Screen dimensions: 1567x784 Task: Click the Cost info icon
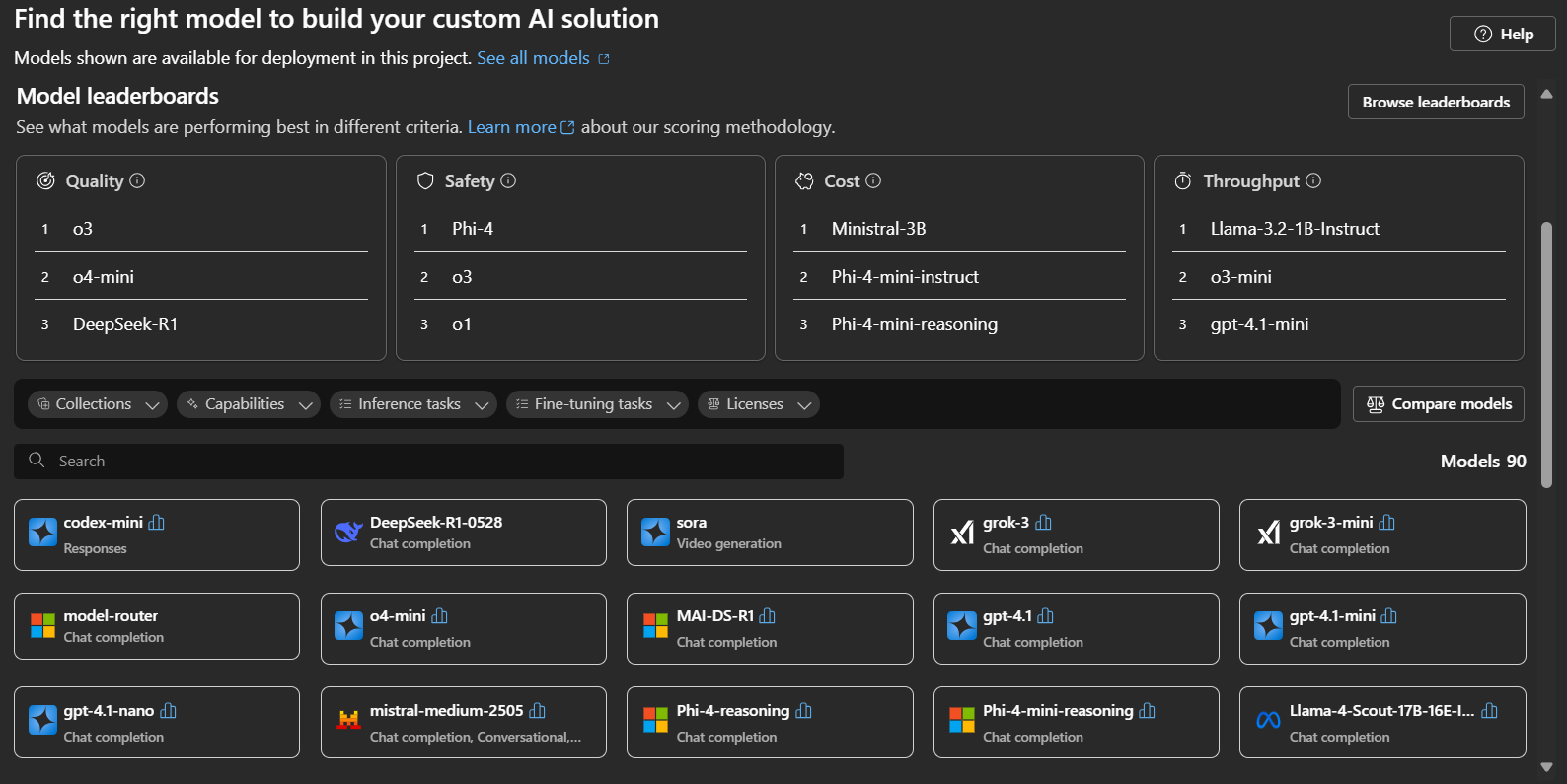(873, 180)
